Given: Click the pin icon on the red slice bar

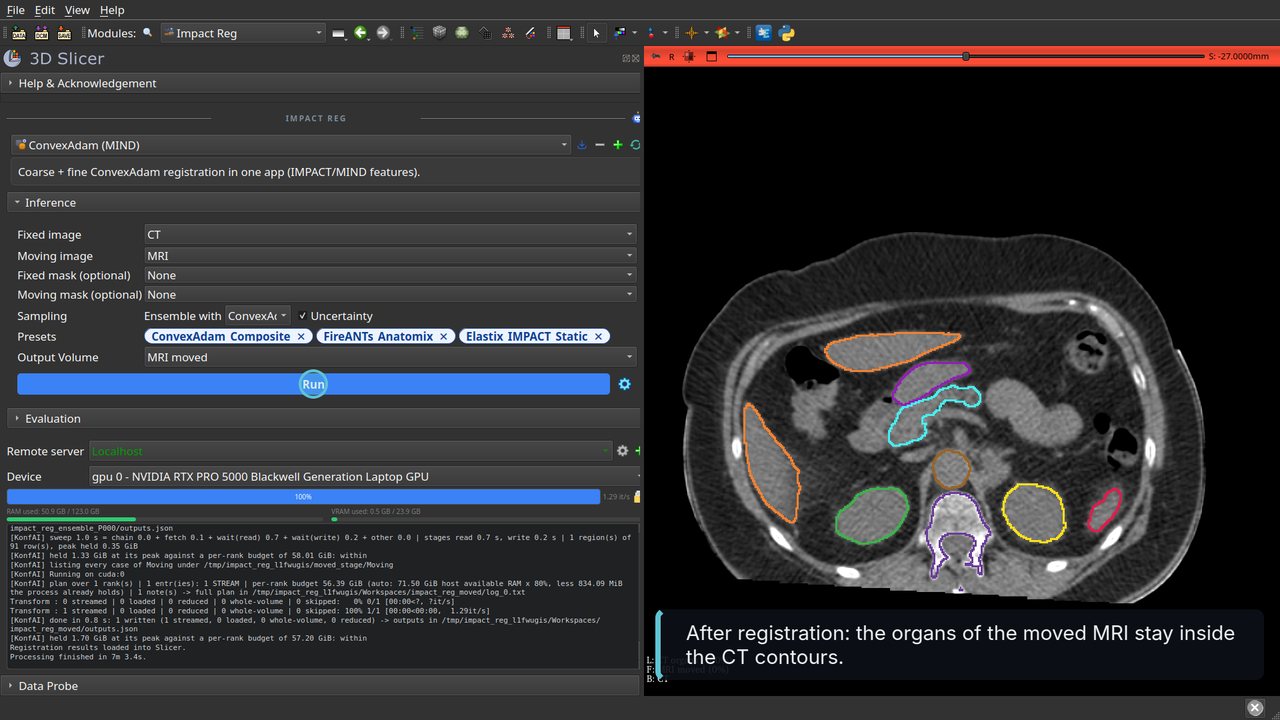Looking at the screenshot, I should tap(656, 57).
